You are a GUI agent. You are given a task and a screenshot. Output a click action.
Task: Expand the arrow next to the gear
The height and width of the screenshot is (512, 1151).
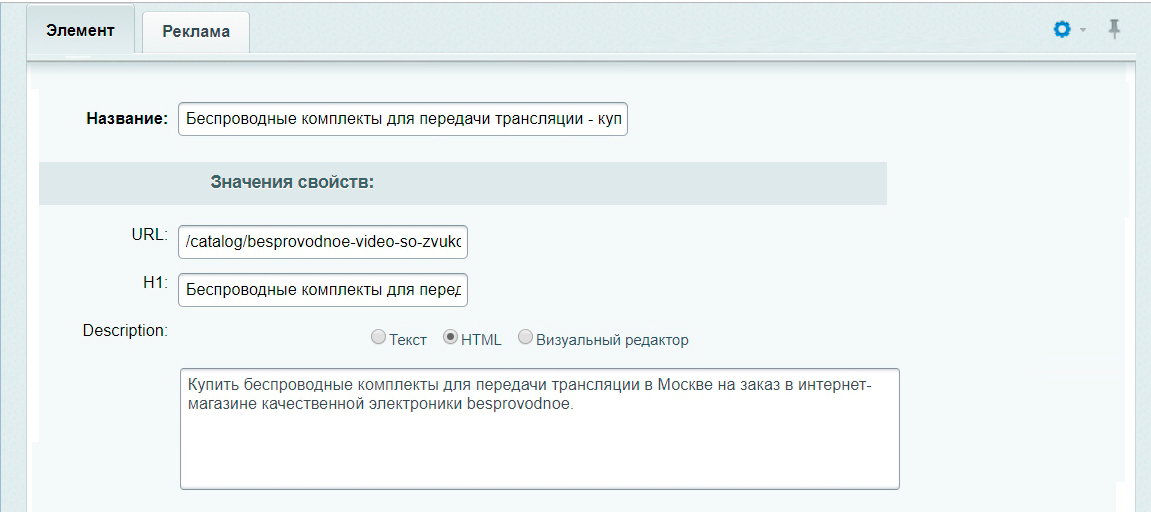[1083, 32]
